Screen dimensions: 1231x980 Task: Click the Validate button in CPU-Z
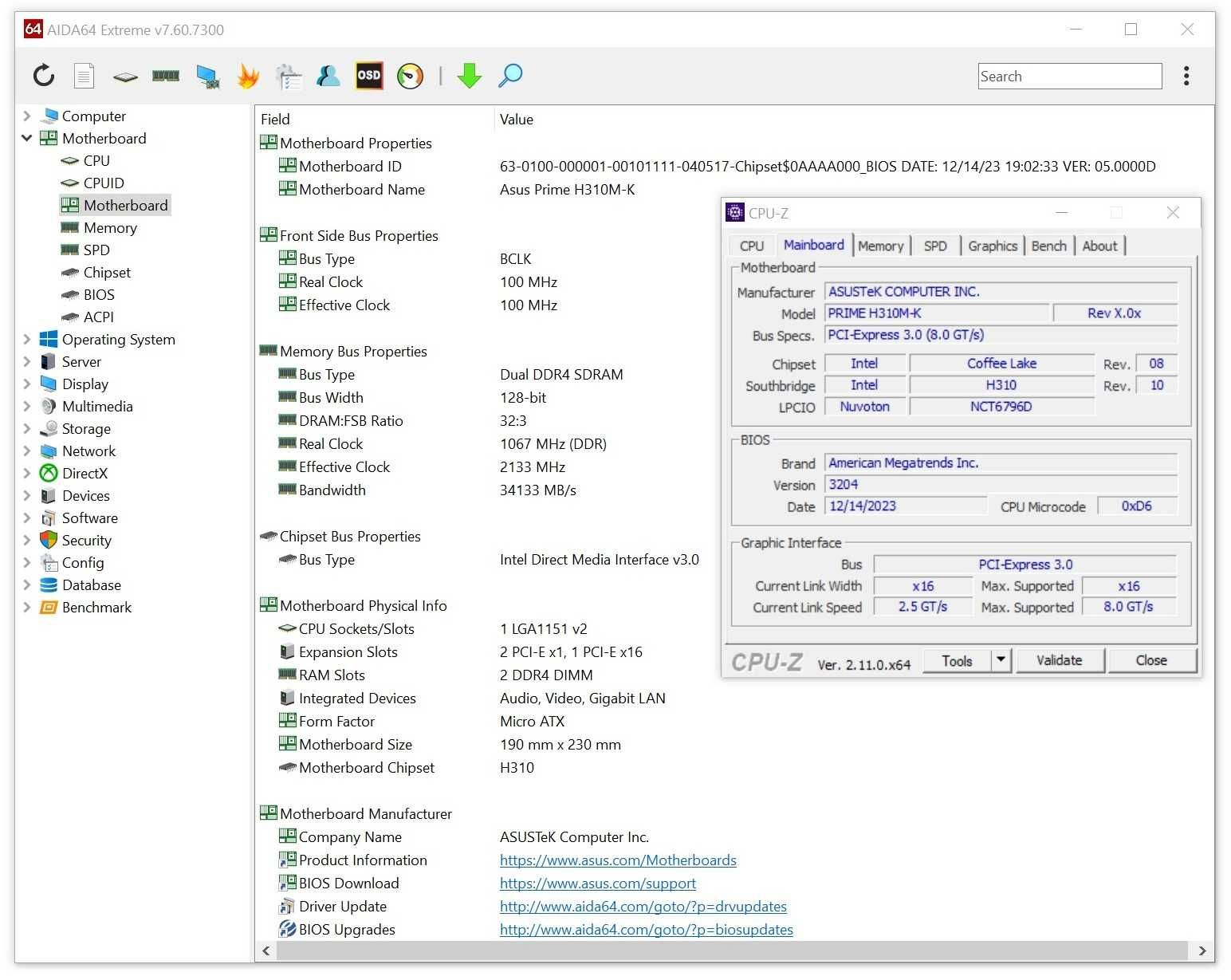[x=1060, y=660]
